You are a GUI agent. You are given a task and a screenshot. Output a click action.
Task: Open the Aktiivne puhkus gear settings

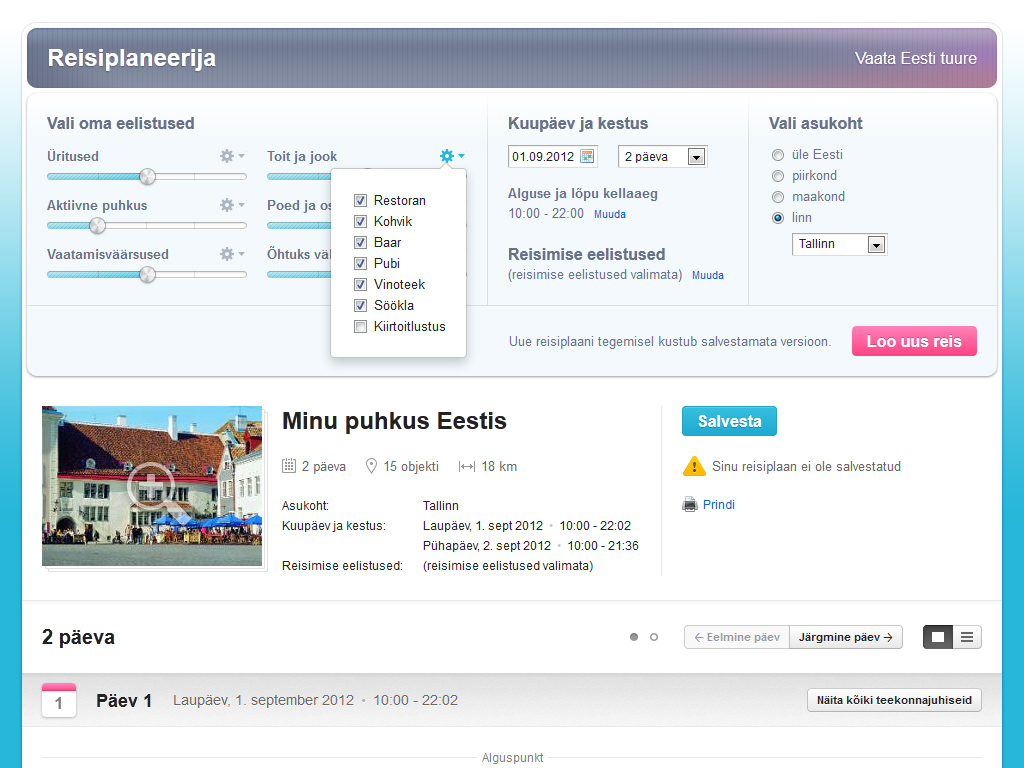(231, 205)
